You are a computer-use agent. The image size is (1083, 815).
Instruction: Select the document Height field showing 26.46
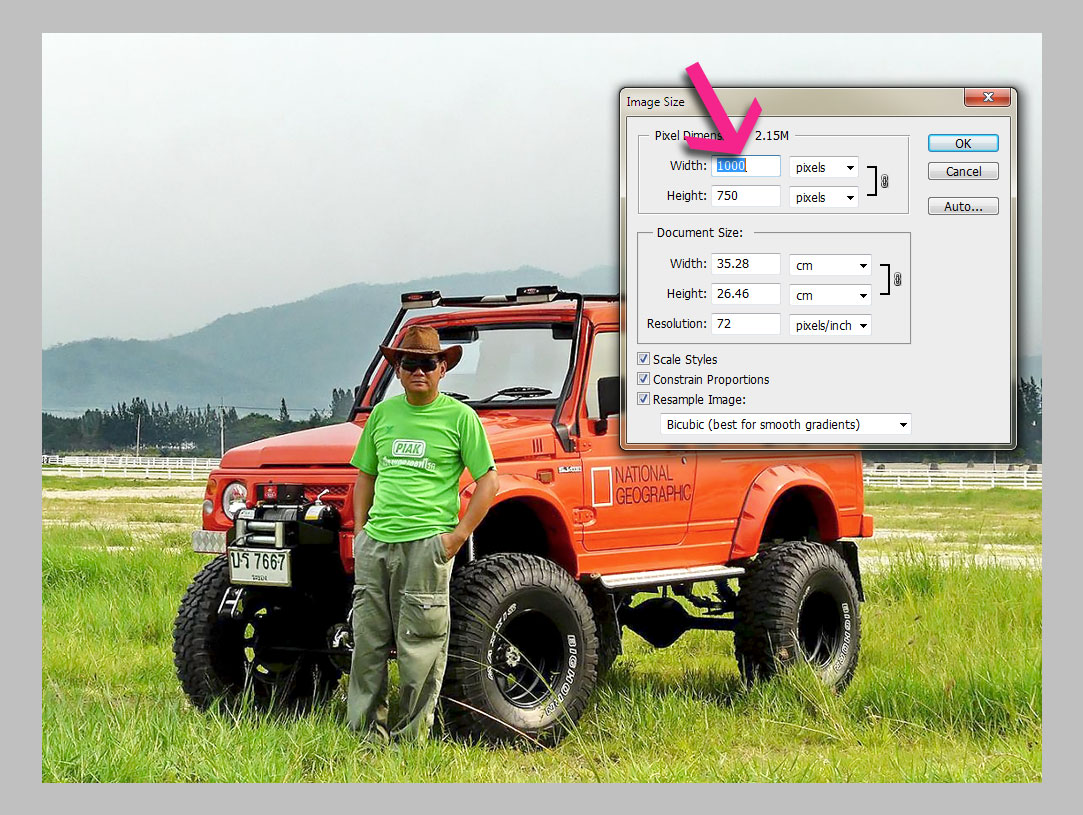(x=745, y=294)
